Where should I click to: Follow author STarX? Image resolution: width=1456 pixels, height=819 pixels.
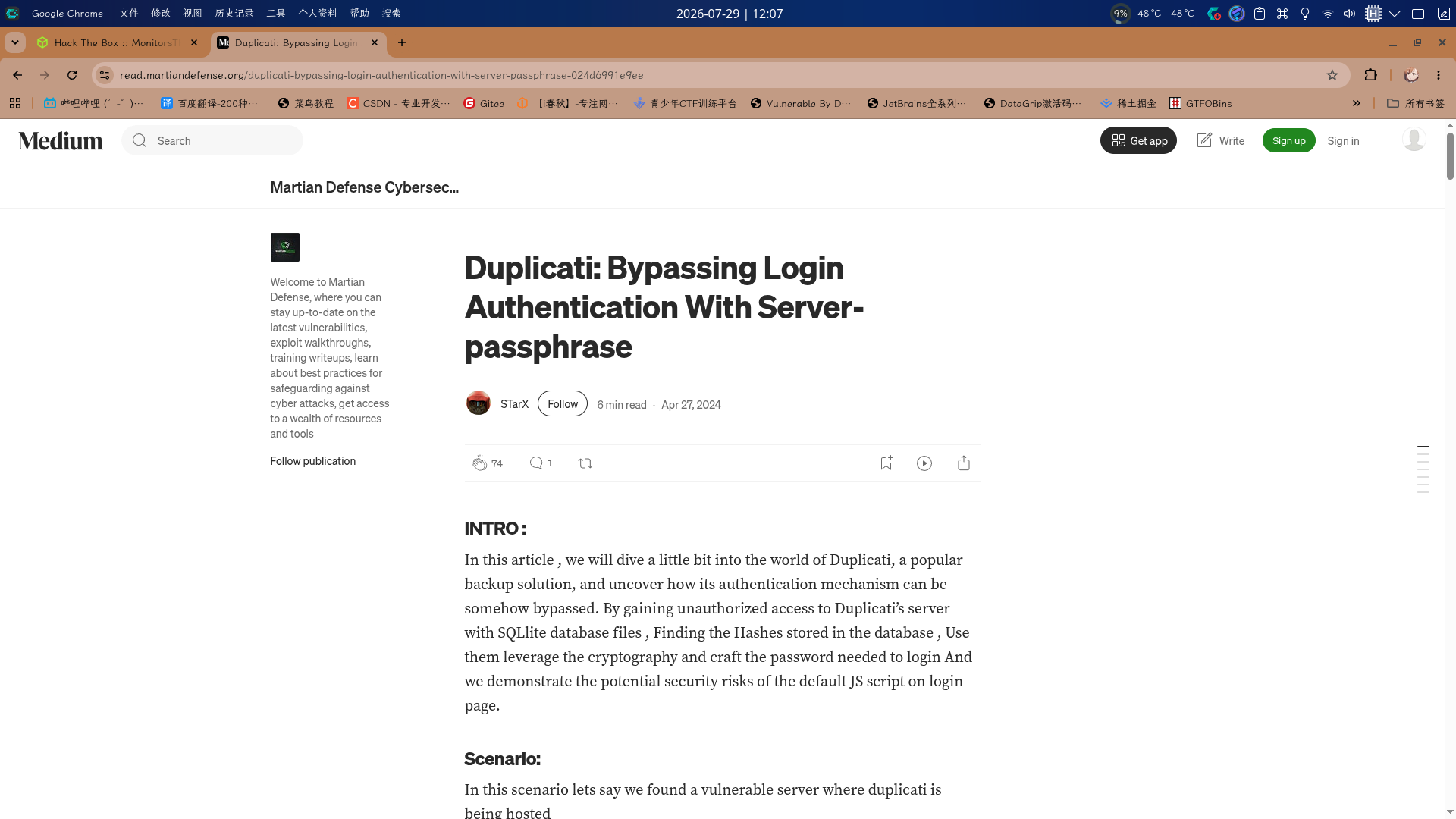point(563,404)
